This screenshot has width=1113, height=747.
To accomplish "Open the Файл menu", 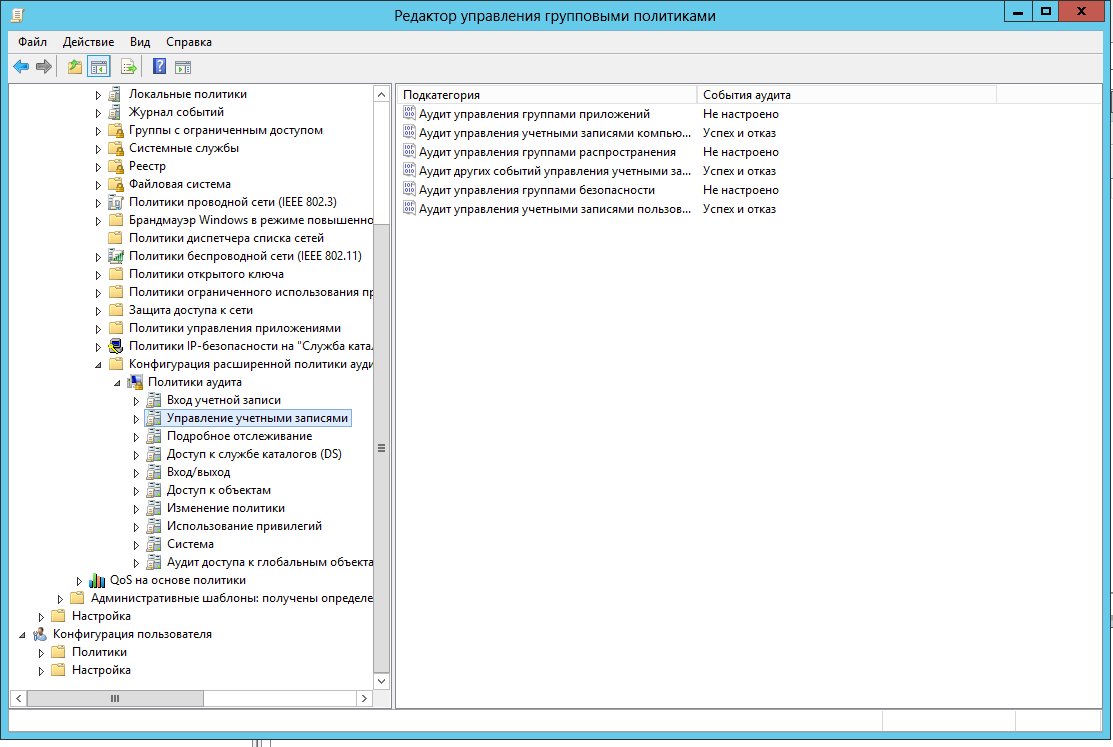I will click(33, 42).
